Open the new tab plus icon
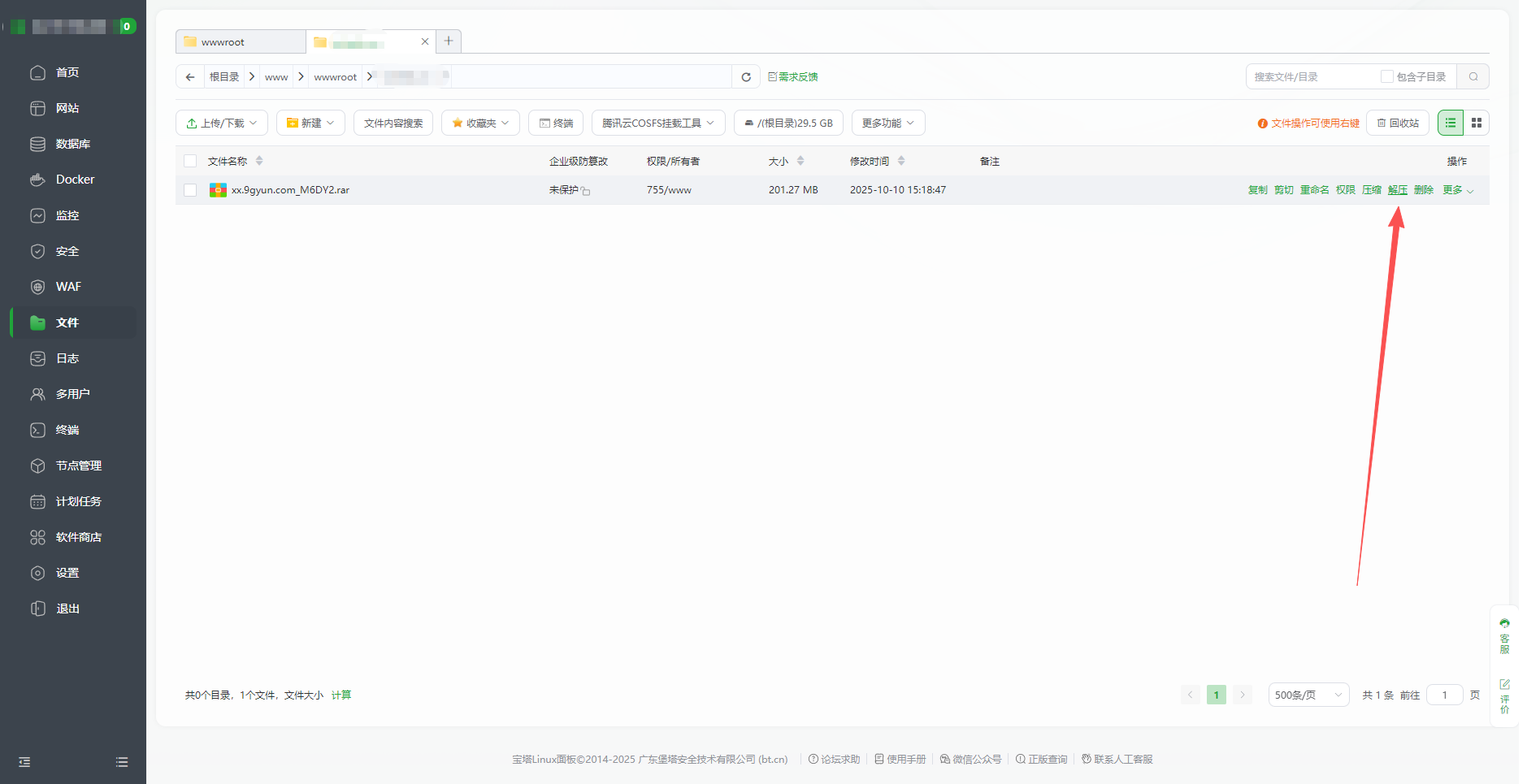Viewport: 1527px width, 784px height. point(449,41)
